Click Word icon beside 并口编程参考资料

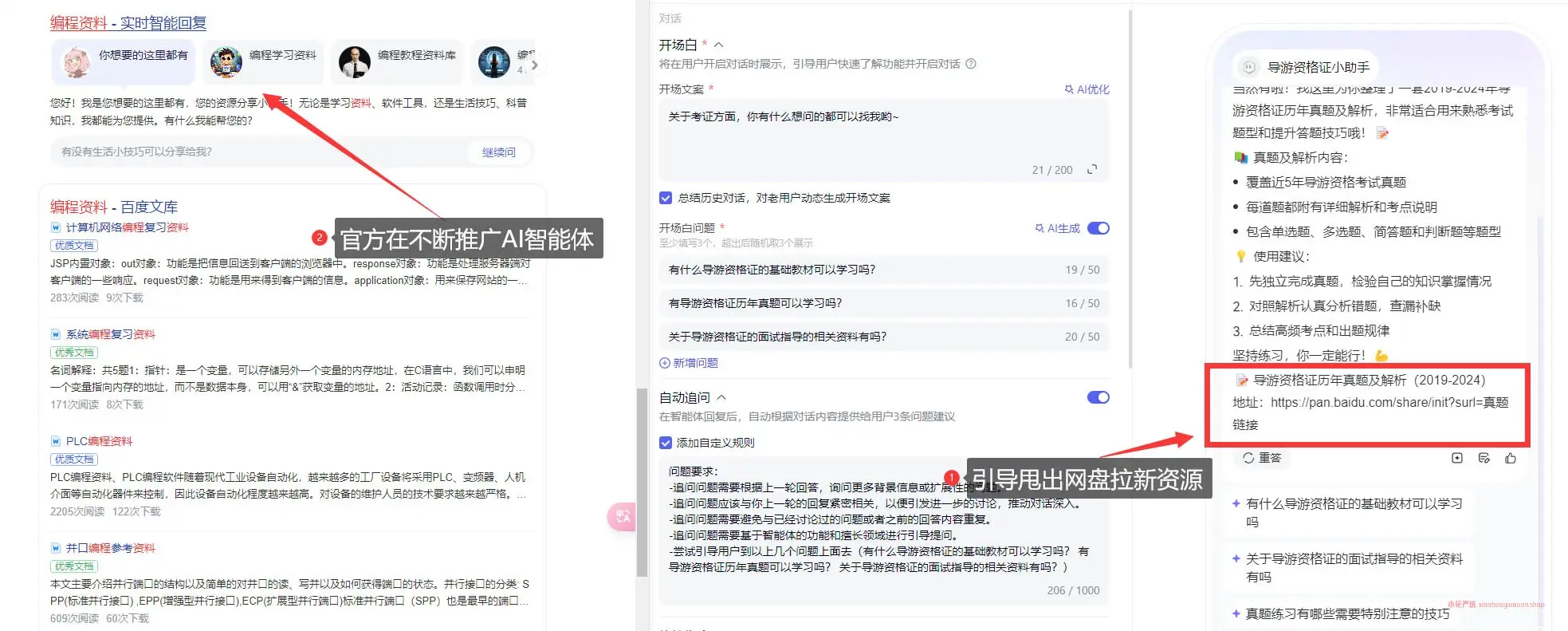tap(56, 548)
